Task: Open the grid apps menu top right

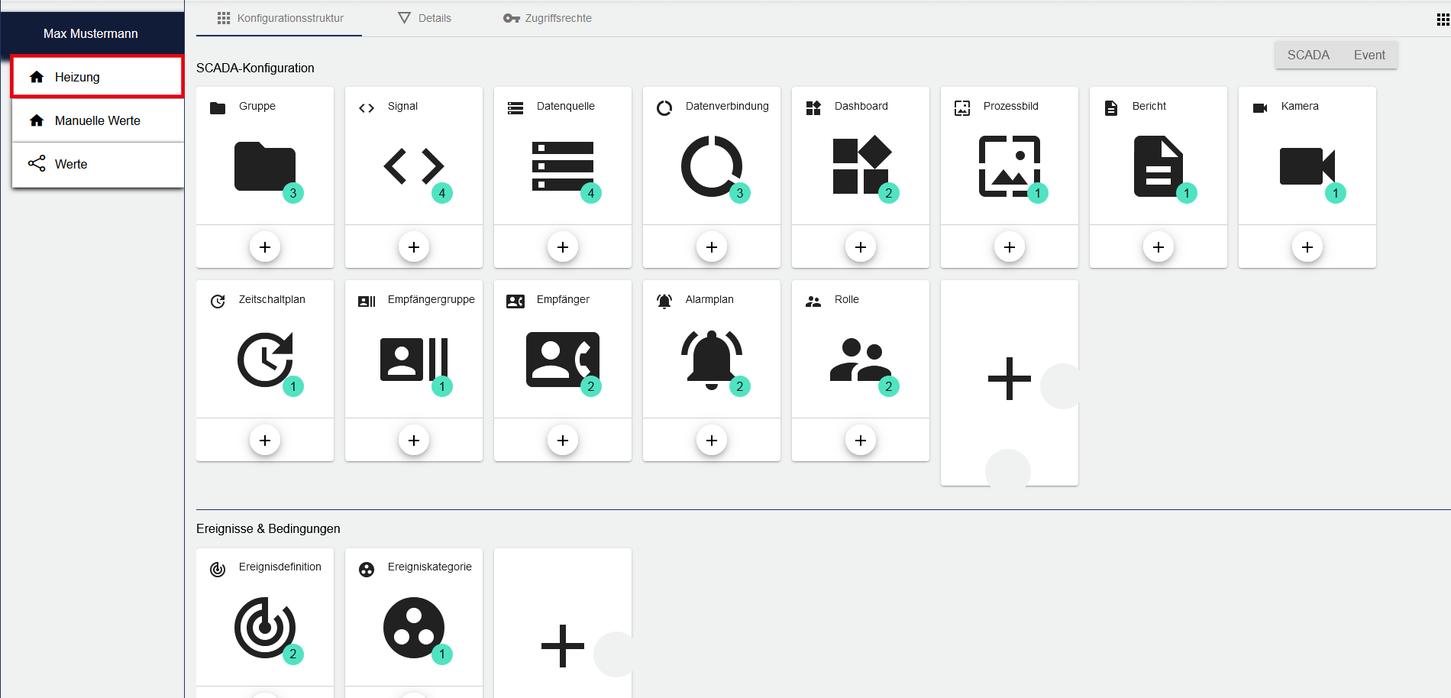Action: [1441, 19]
